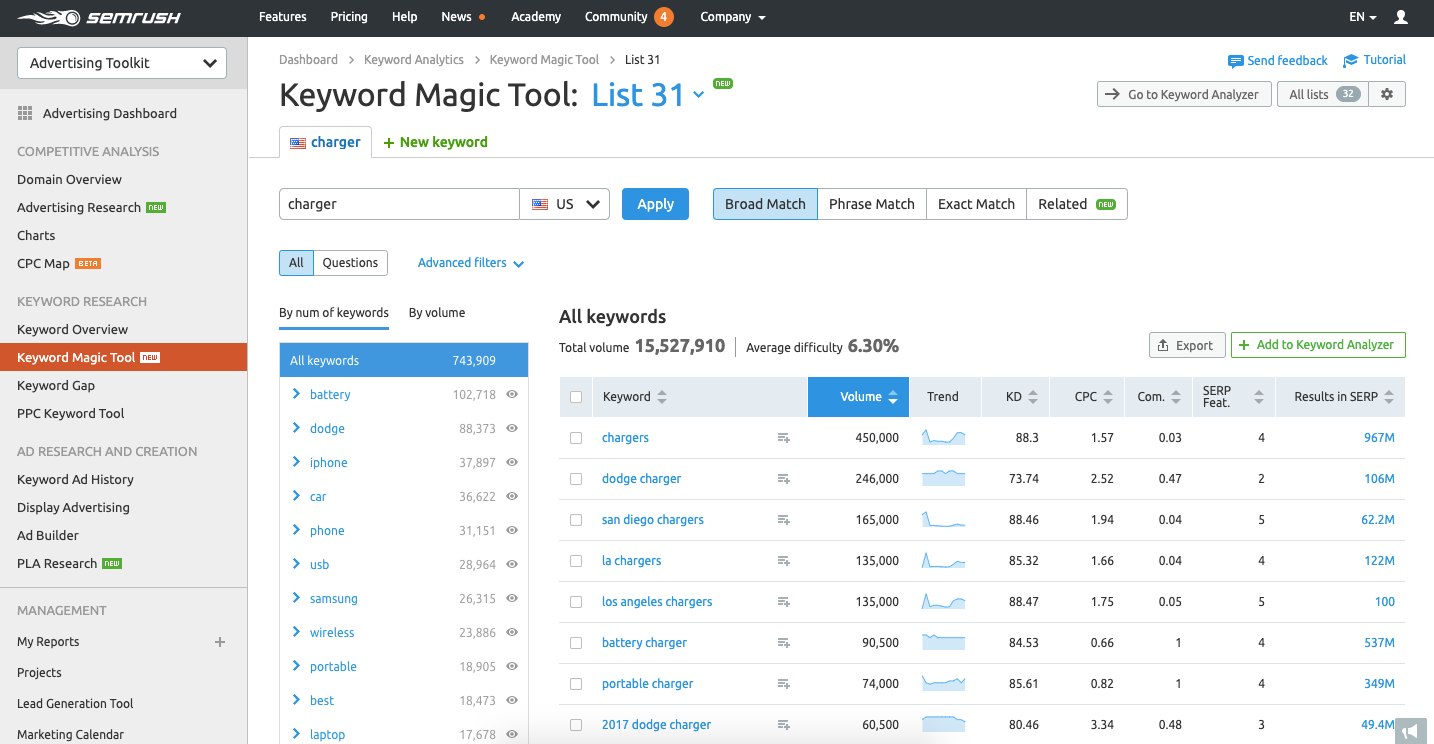Click 967M results for chargers
Viewport: 1434px width, 744px height.
[x=1379, y=438]
